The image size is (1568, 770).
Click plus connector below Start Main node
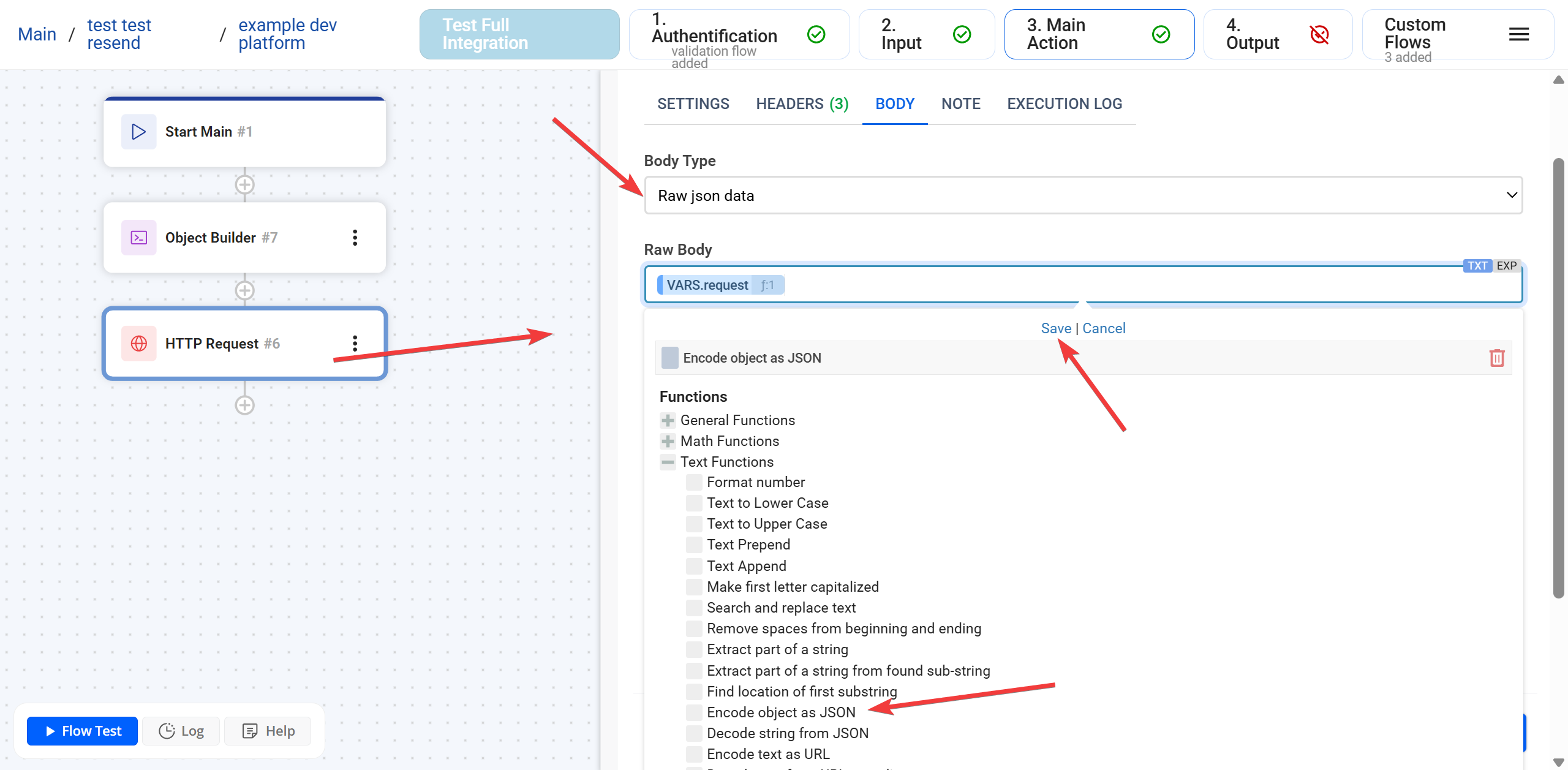tap(245, 184)
